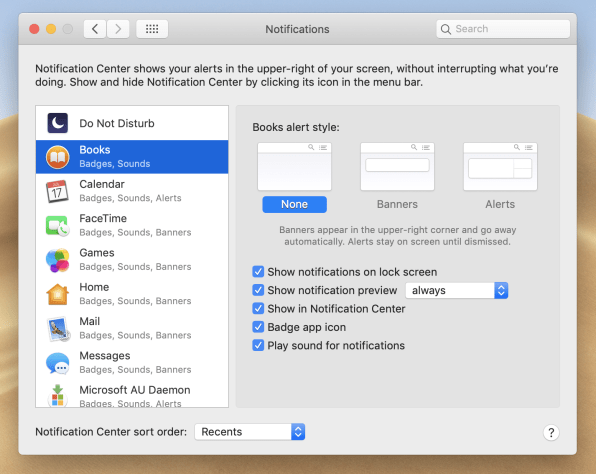Choose the Home app icon

[57, 294]
